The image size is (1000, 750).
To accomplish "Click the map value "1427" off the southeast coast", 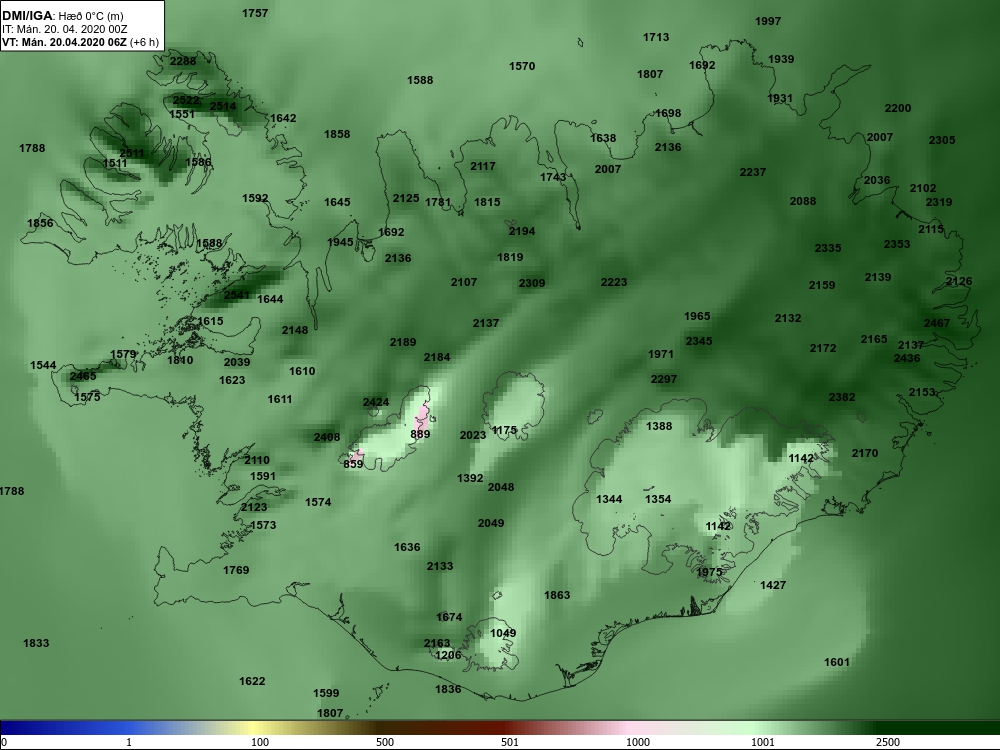I will (x=773, y=585).
